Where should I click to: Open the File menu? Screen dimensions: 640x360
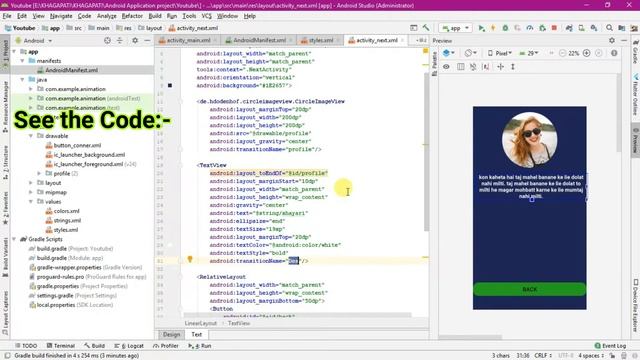coord(7,16)
